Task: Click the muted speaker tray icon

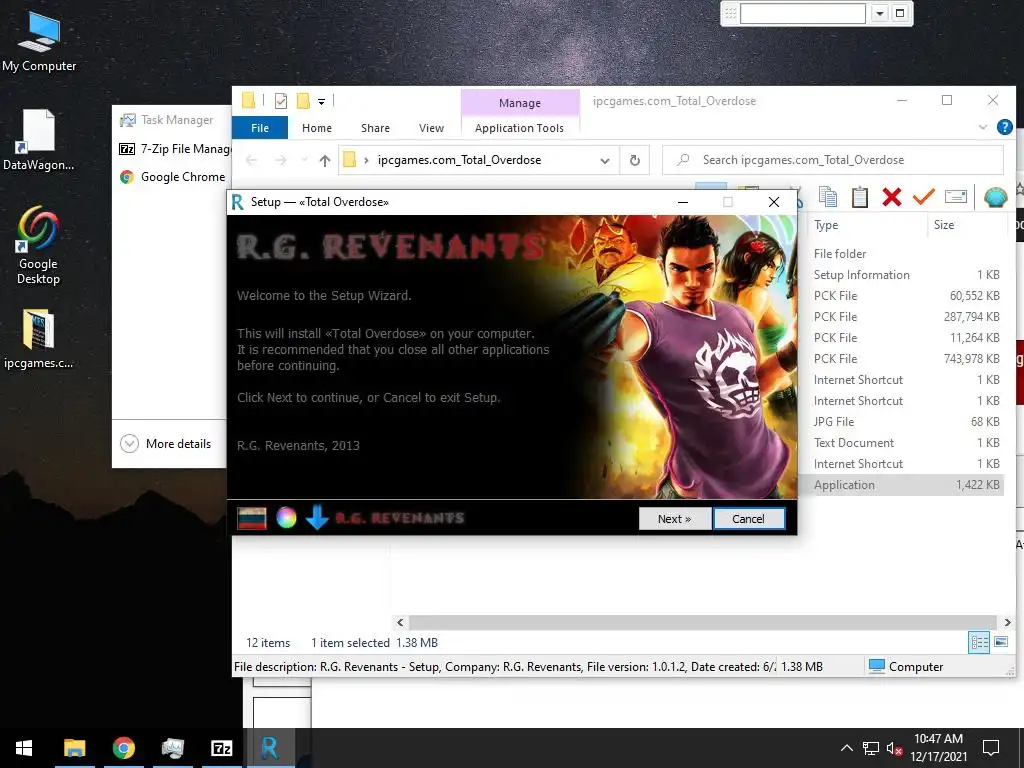Action: pyautogui.click(x=894, y=748)
